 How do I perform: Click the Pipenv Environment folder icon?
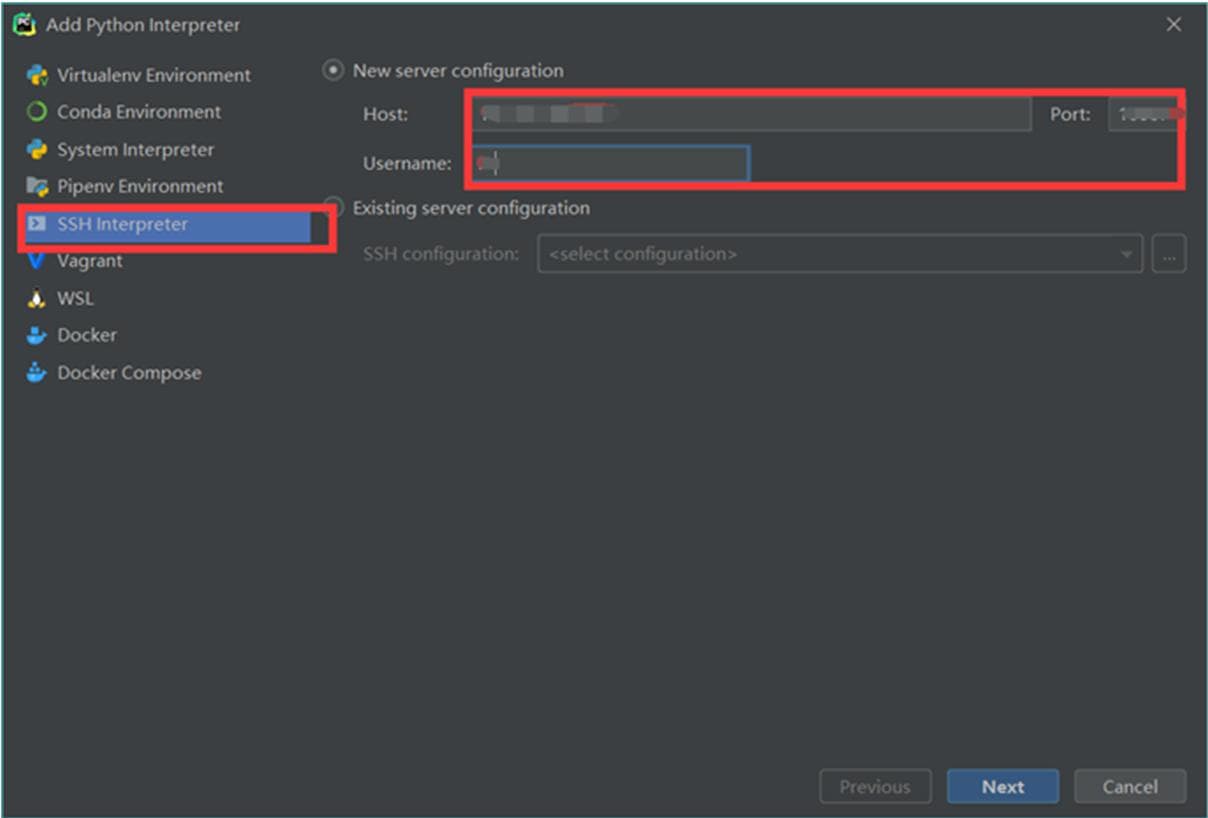37,187
